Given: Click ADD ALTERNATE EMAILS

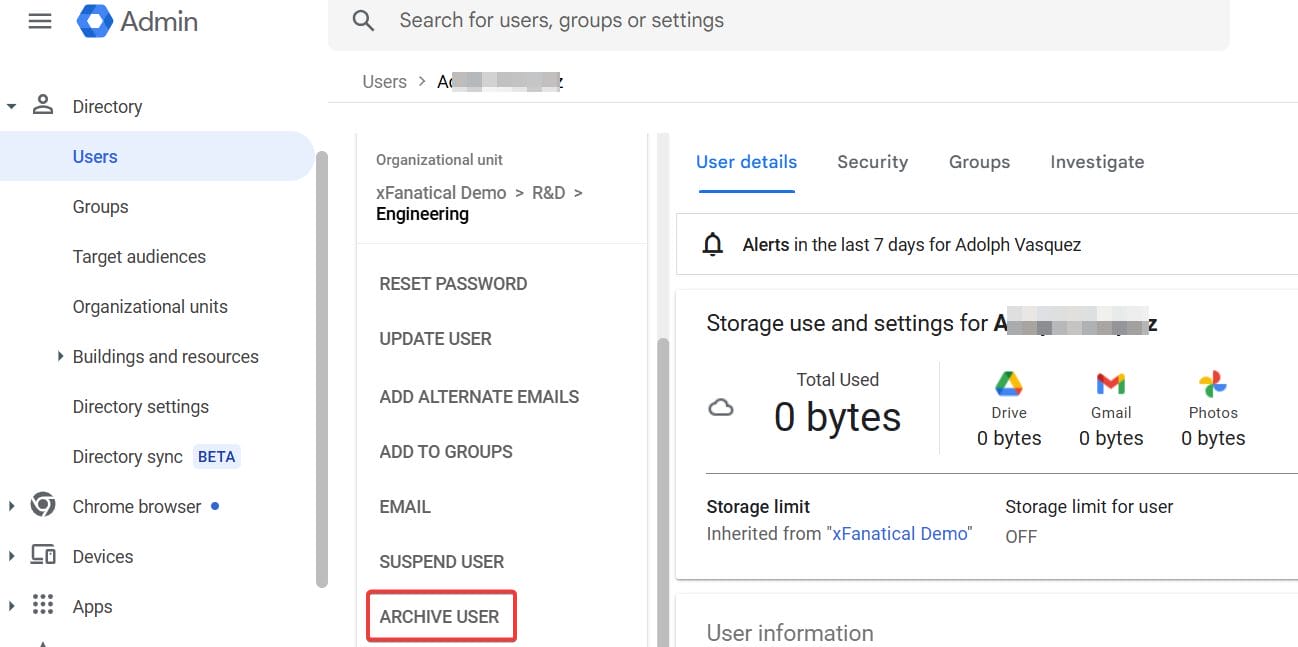Looking at the screenshot, I should 479,397.
